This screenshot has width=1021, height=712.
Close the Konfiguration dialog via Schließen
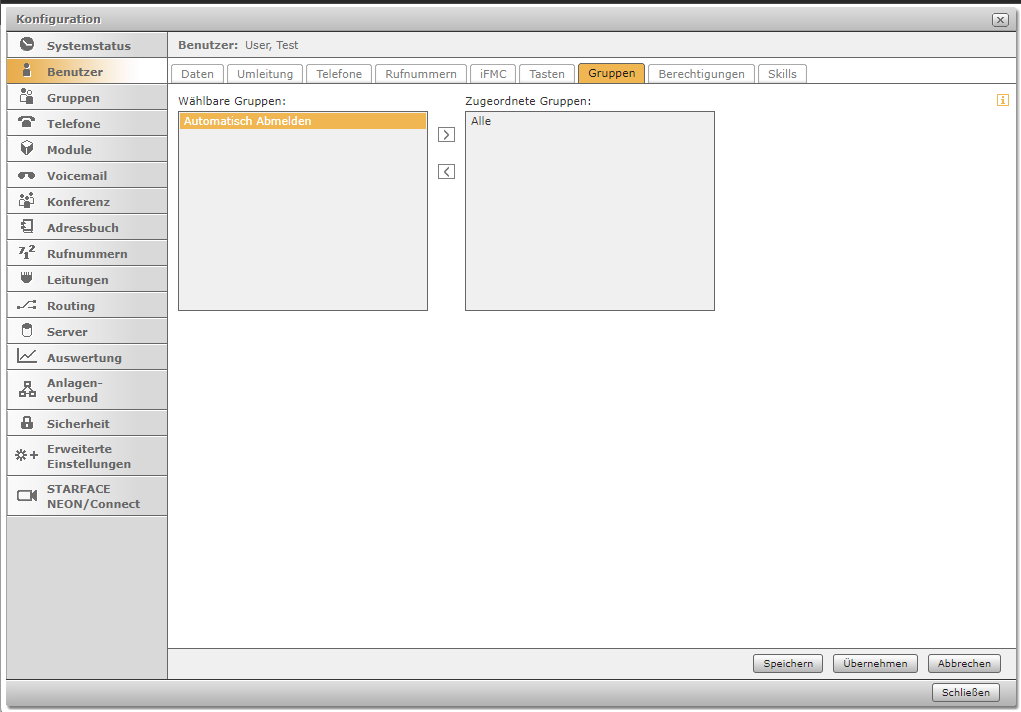click(966, 692)
